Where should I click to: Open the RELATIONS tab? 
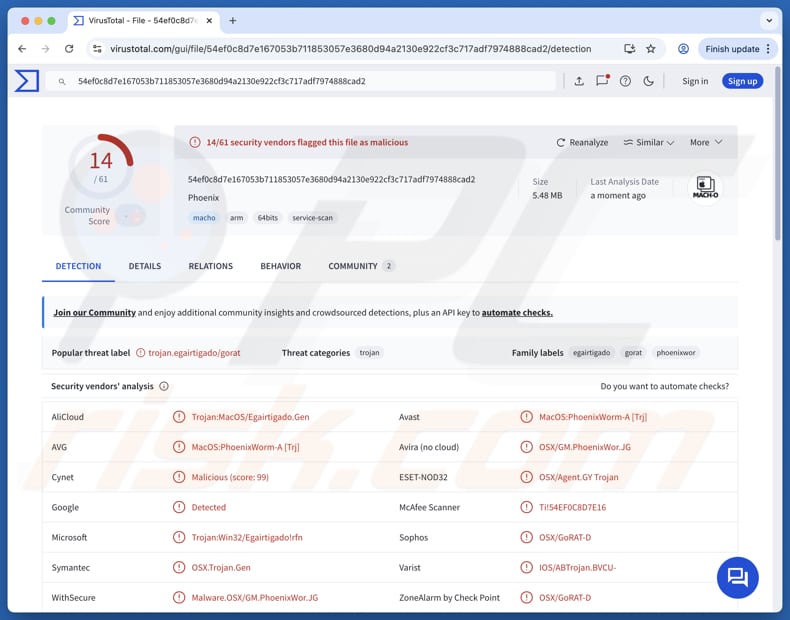pyautogui.click(x=211, y=266)
